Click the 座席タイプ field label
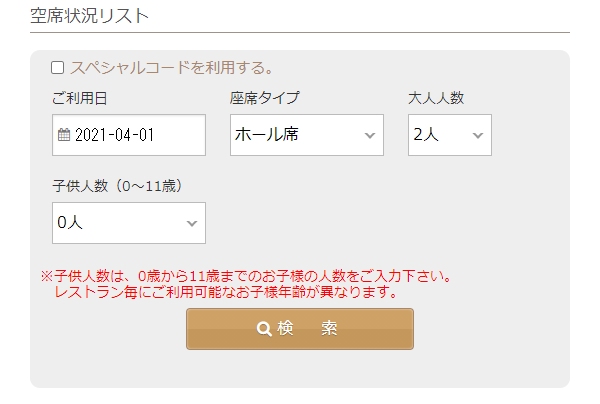600x404 pixels. (x=265, y=98)
